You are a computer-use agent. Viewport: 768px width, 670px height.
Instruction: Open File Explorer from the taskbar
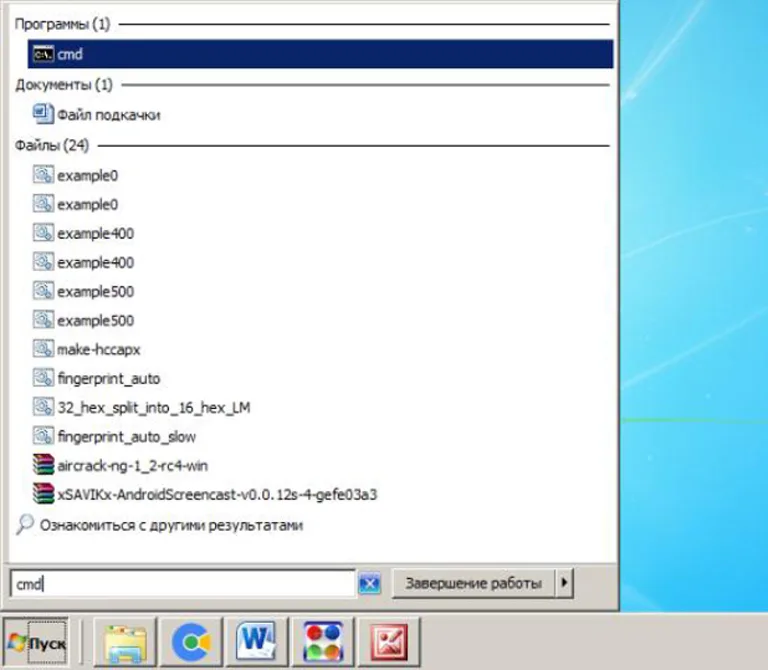(x=125, y=642)
